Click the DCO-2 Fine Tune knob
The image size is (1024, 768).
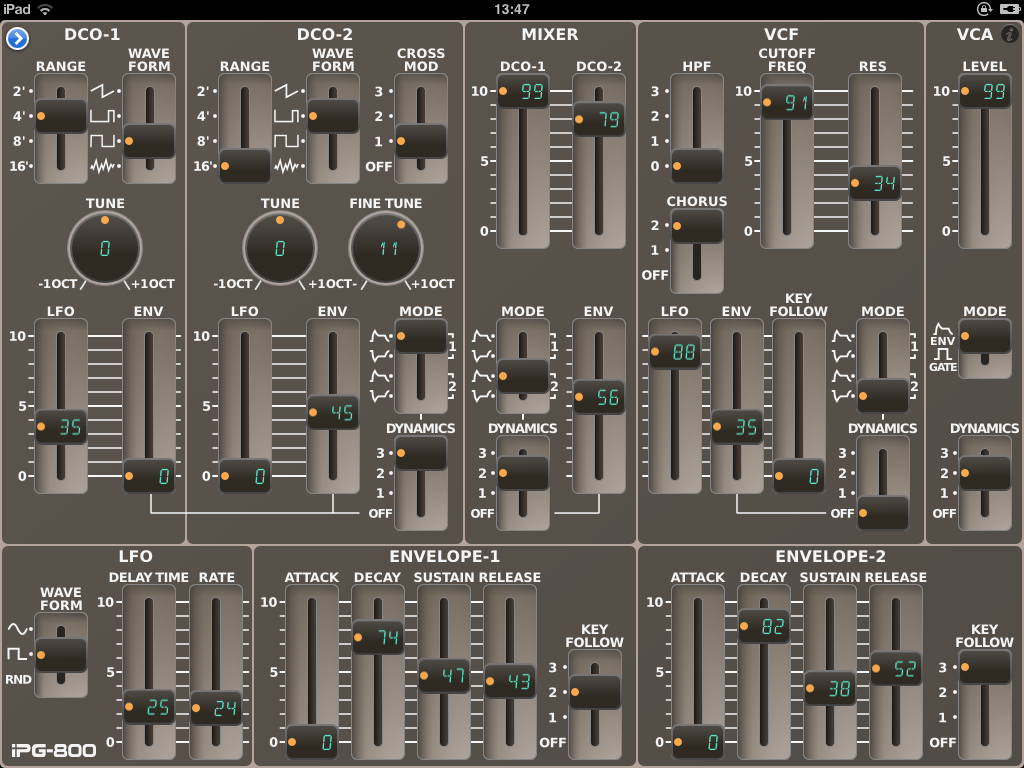pos(386,248)
